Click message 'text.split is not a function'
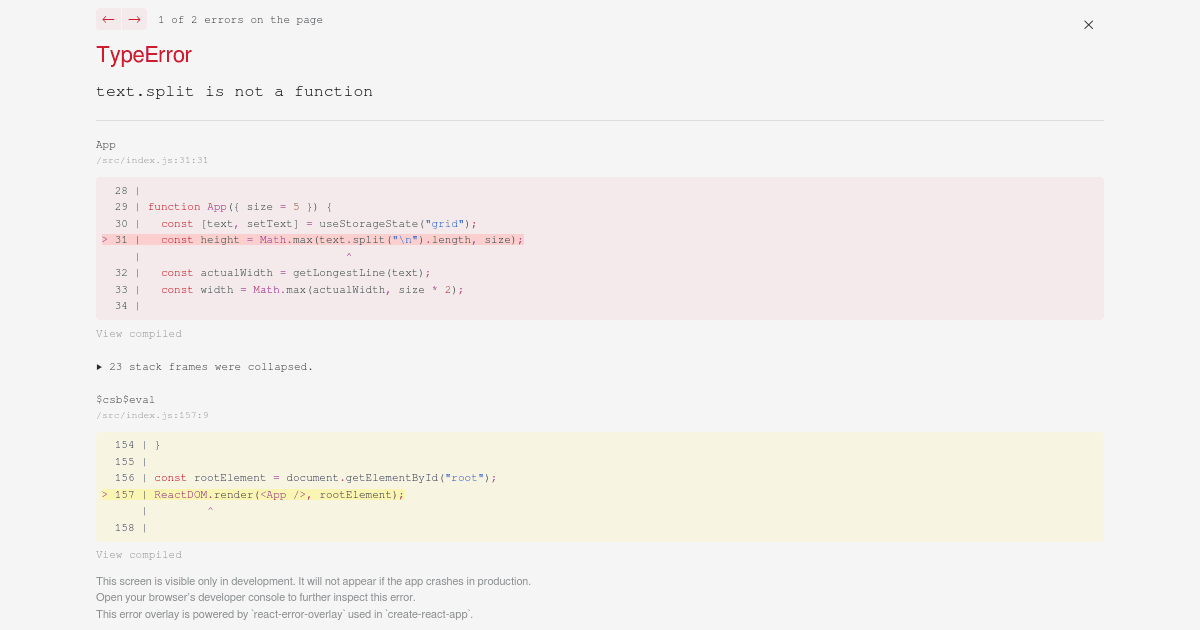Screen dimensions: 1200x630 pos(234,91)
